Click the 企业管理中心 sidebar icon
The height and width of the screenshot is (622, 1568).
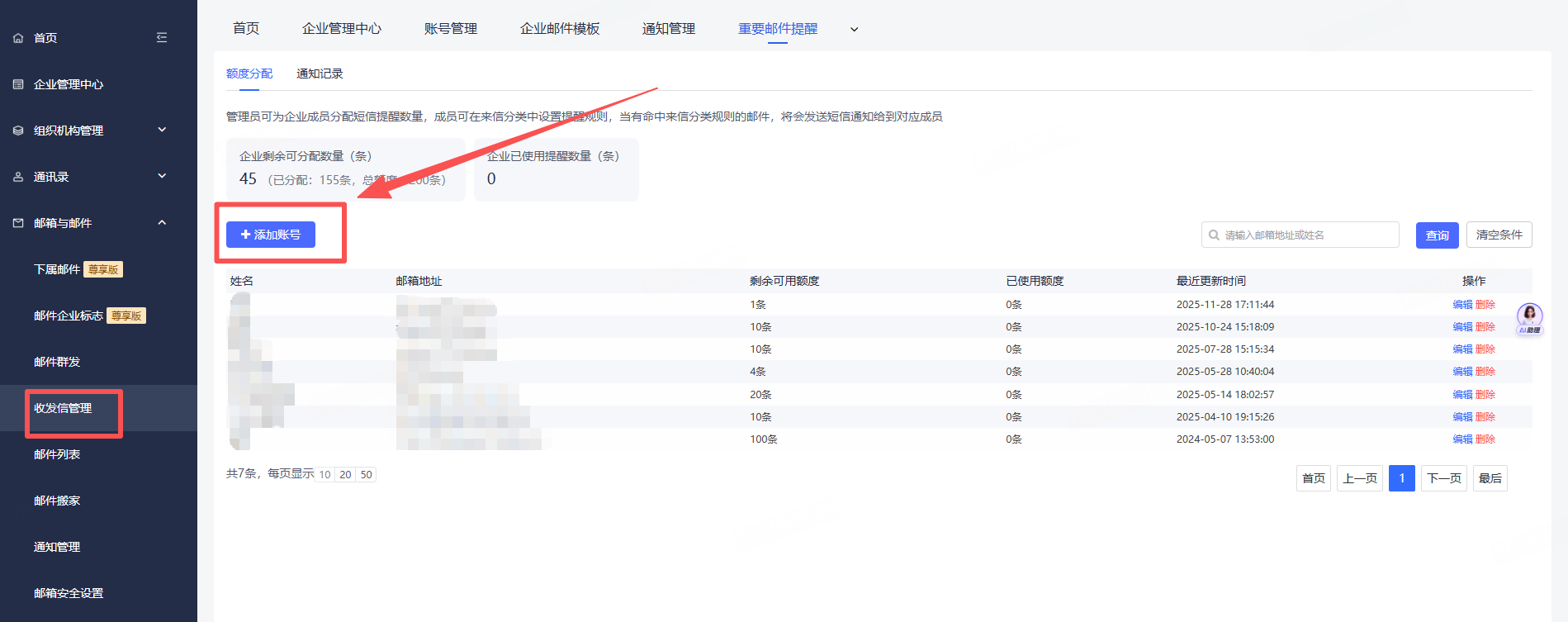pyautogui.click(x=18, y=84)
